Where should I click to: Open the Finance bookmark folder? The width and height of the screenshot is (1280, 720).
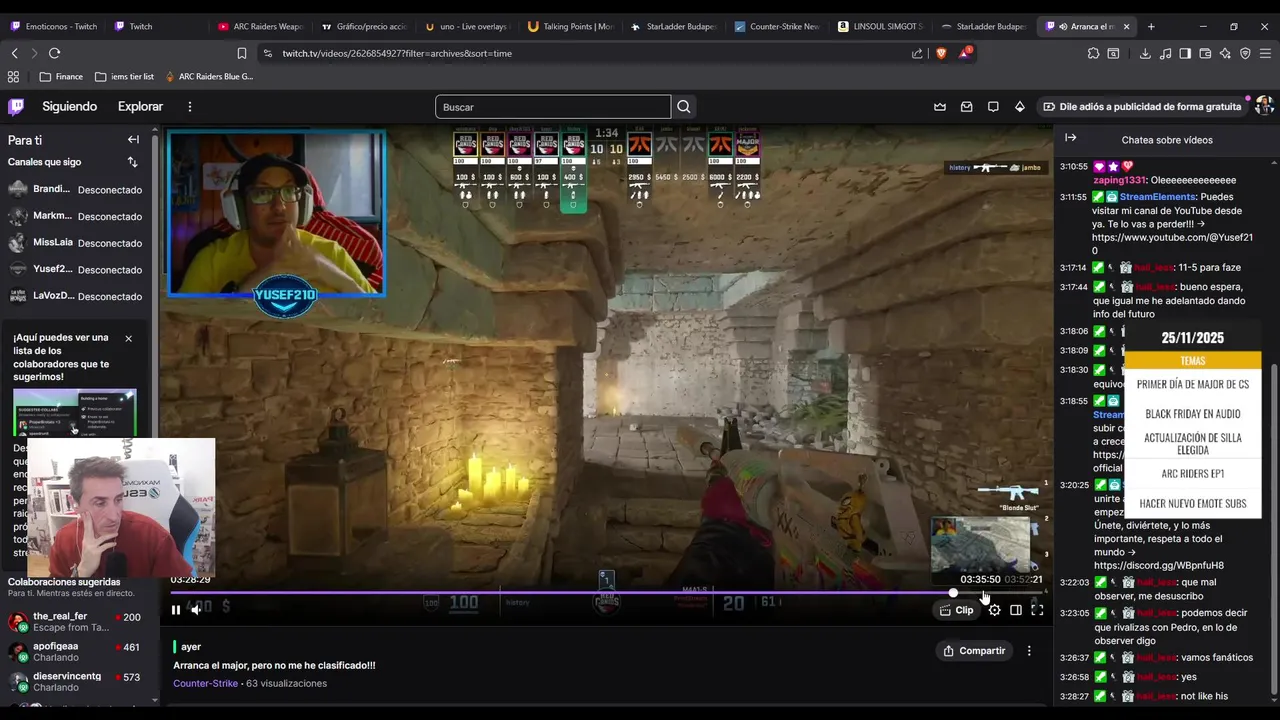[x=61, y=76]
